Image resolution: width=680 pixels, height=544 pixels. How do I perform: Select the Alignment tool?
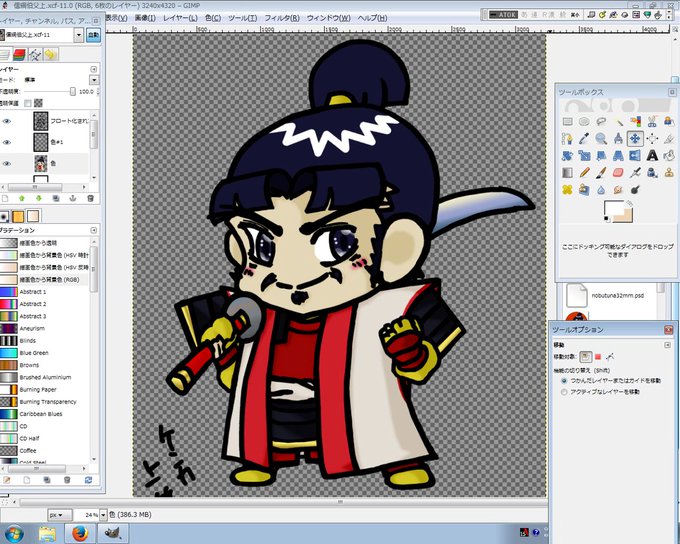coord(652,139)
